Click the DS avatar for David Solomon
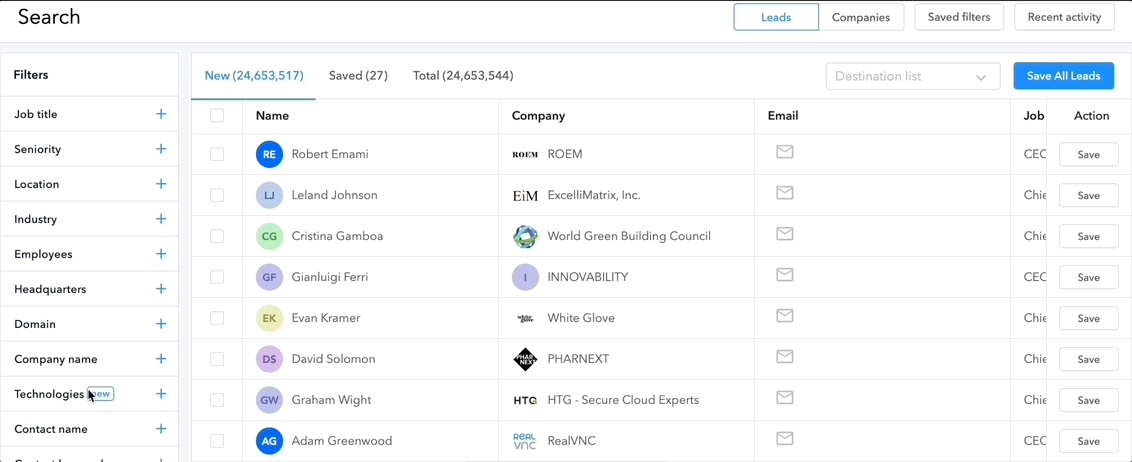 tap(269, 359)
